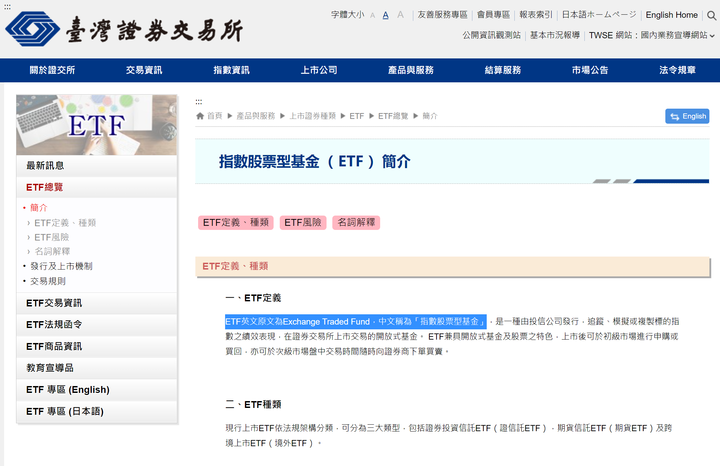Select 簡介 in the sidebar

39,208
